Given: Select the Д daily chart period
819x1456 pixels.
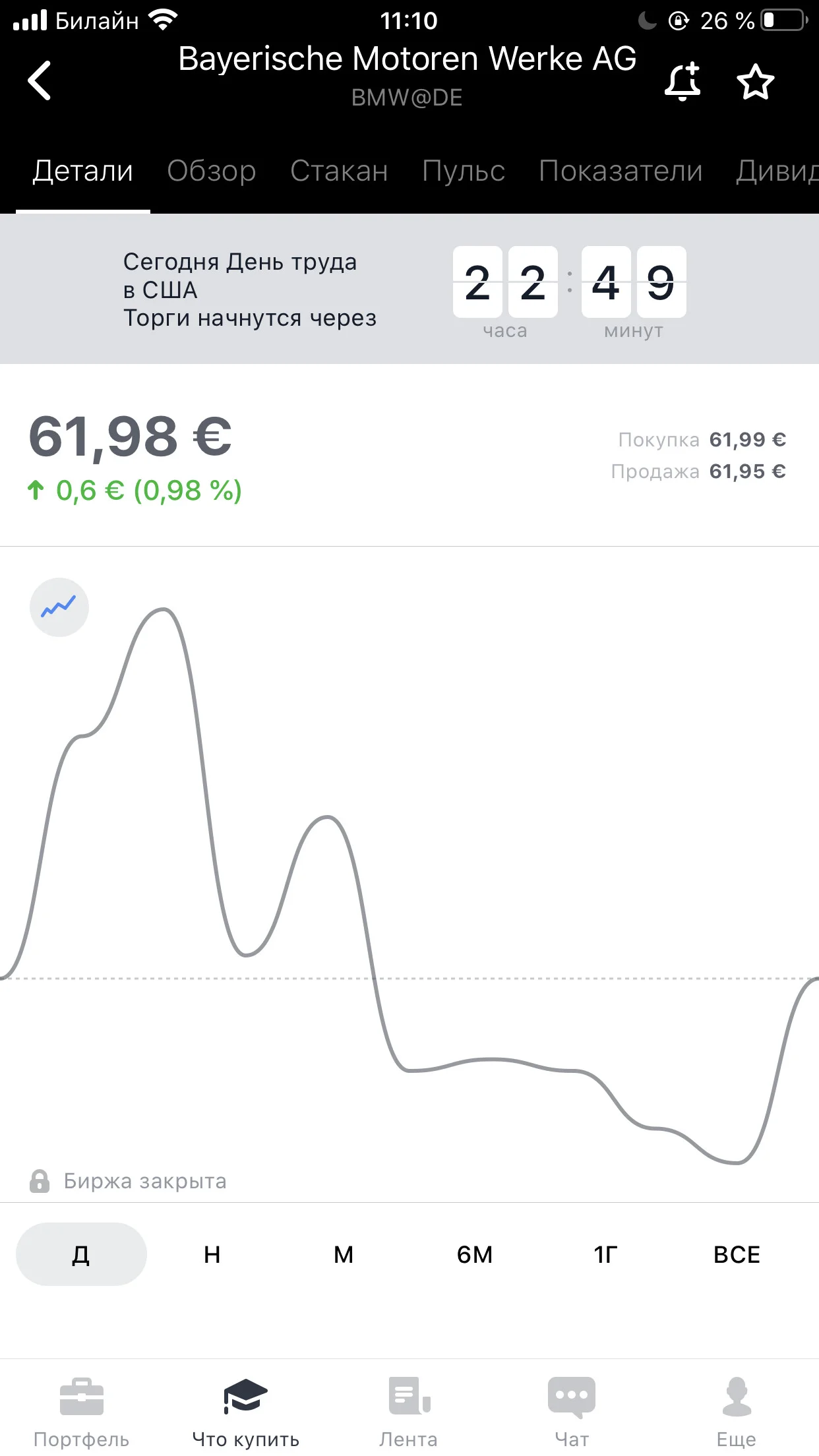Looking at the screenshot, I should [81, 1254].
